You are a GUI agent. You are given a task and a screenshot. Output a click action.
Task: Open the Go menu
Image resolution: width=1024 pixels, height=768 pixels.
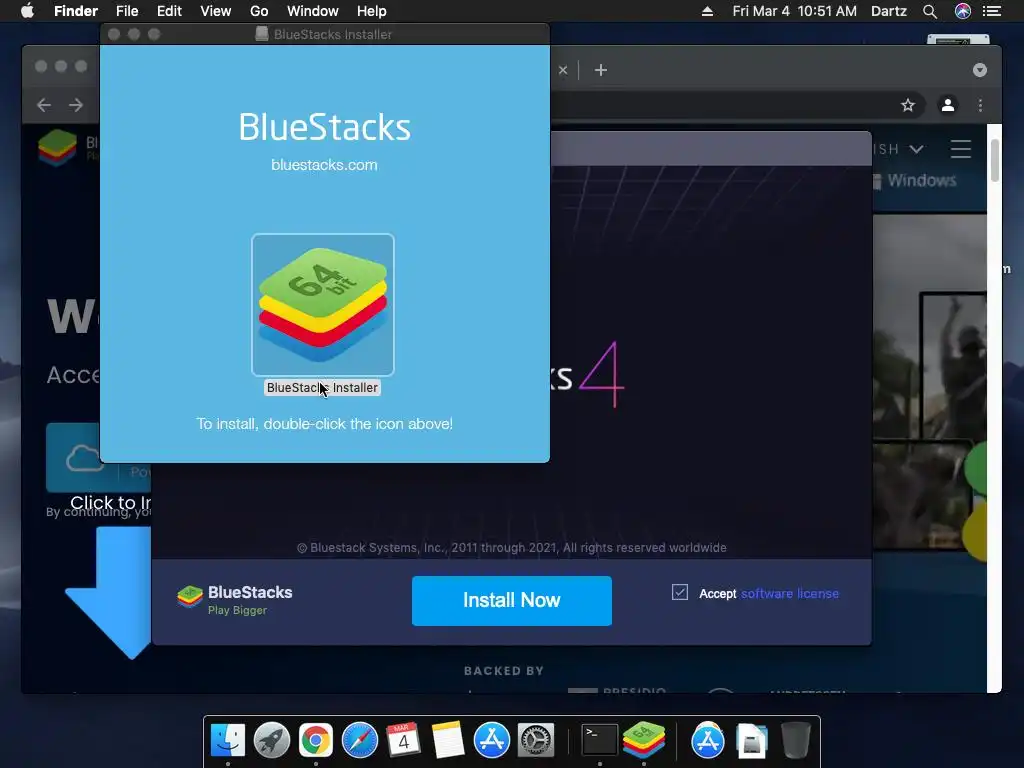click(259, 11)
